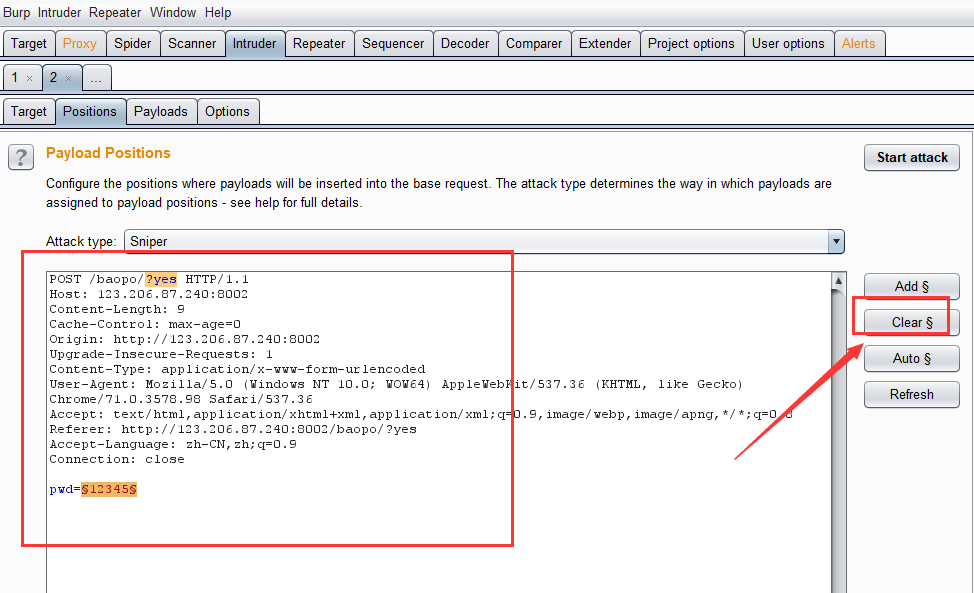Image resolution: width=974 pixels, height=593 pixels.
Task: Click the Origin header line
Action: pyautogui.click(x=184, y=339)
